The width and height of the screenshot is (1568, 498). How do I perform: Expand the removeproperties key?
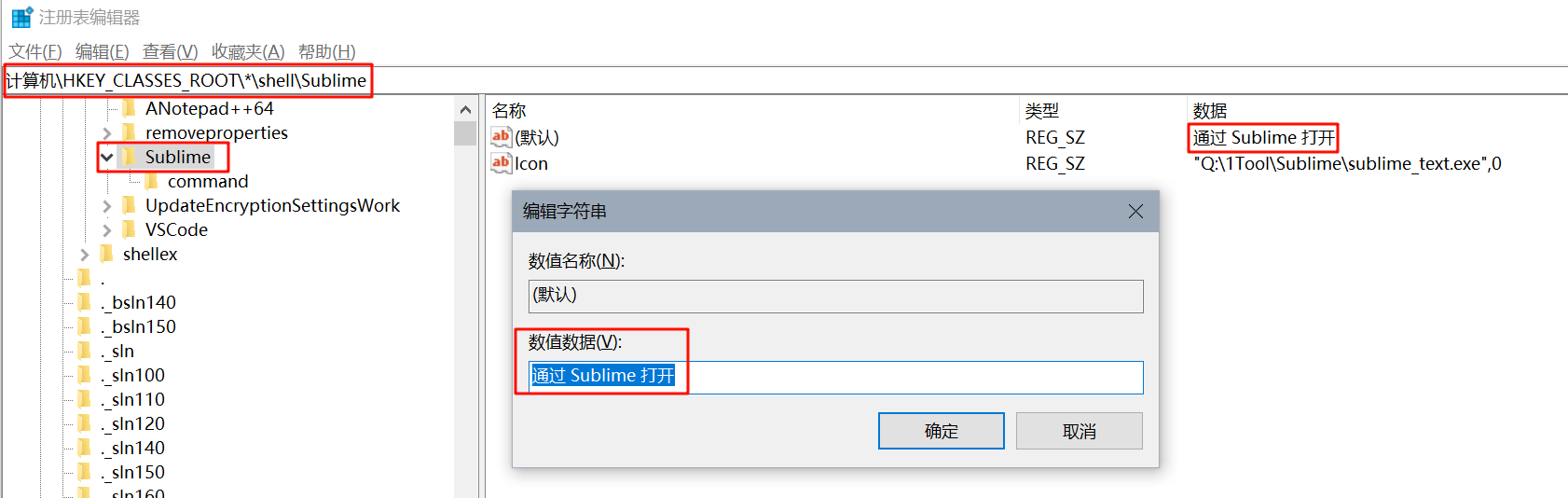pyautogui.click(x=107, y=133)
